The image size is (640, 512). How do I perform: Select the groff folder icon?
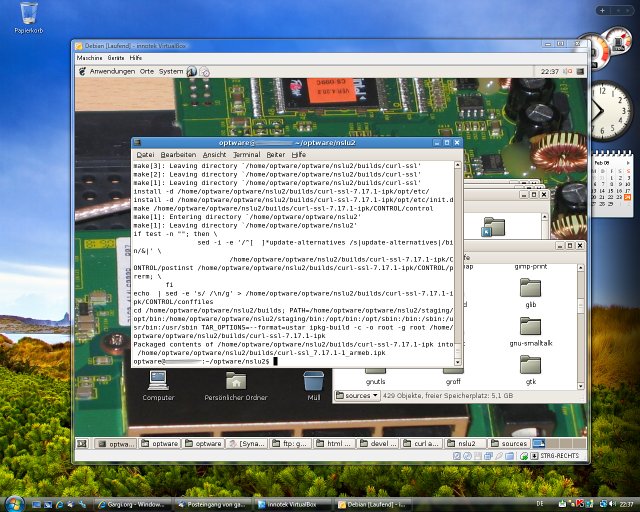click(x=453, y=371)
